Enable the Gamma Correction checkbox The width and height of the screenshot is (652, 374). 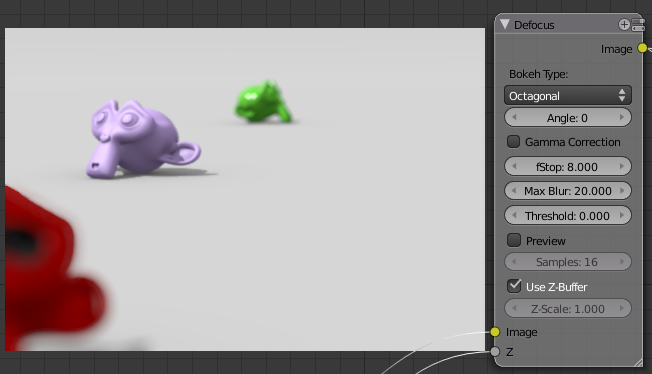point(514,141)
